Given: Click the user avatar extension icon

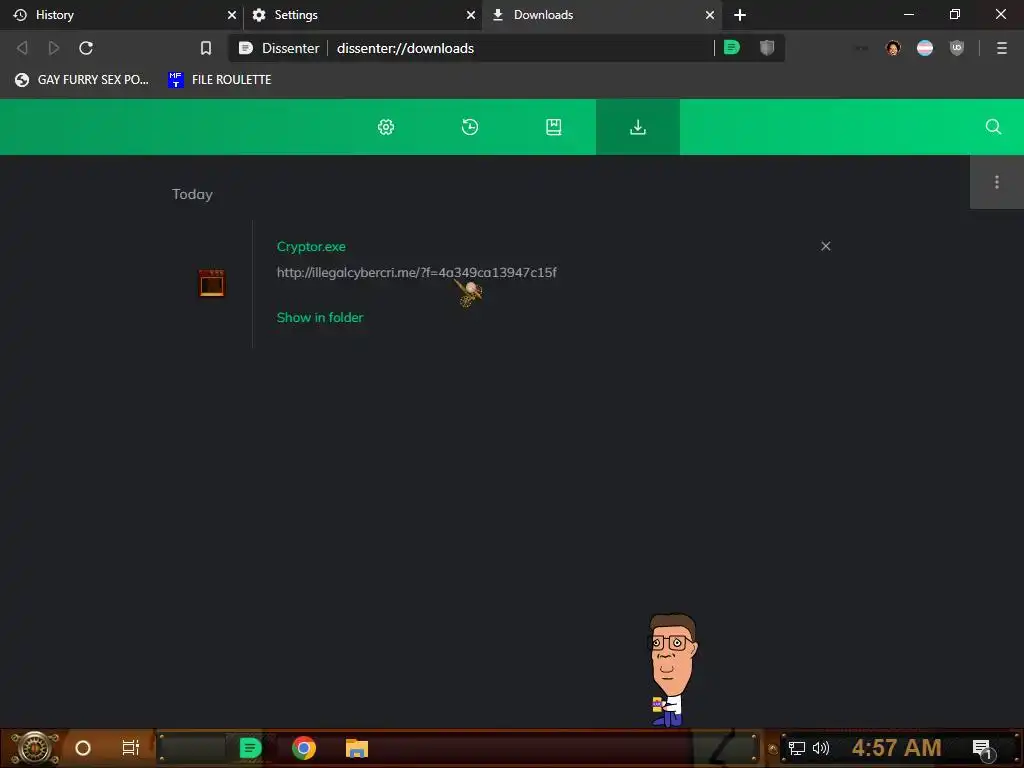Looking at the screenshot, I should (x=893, y=48).
